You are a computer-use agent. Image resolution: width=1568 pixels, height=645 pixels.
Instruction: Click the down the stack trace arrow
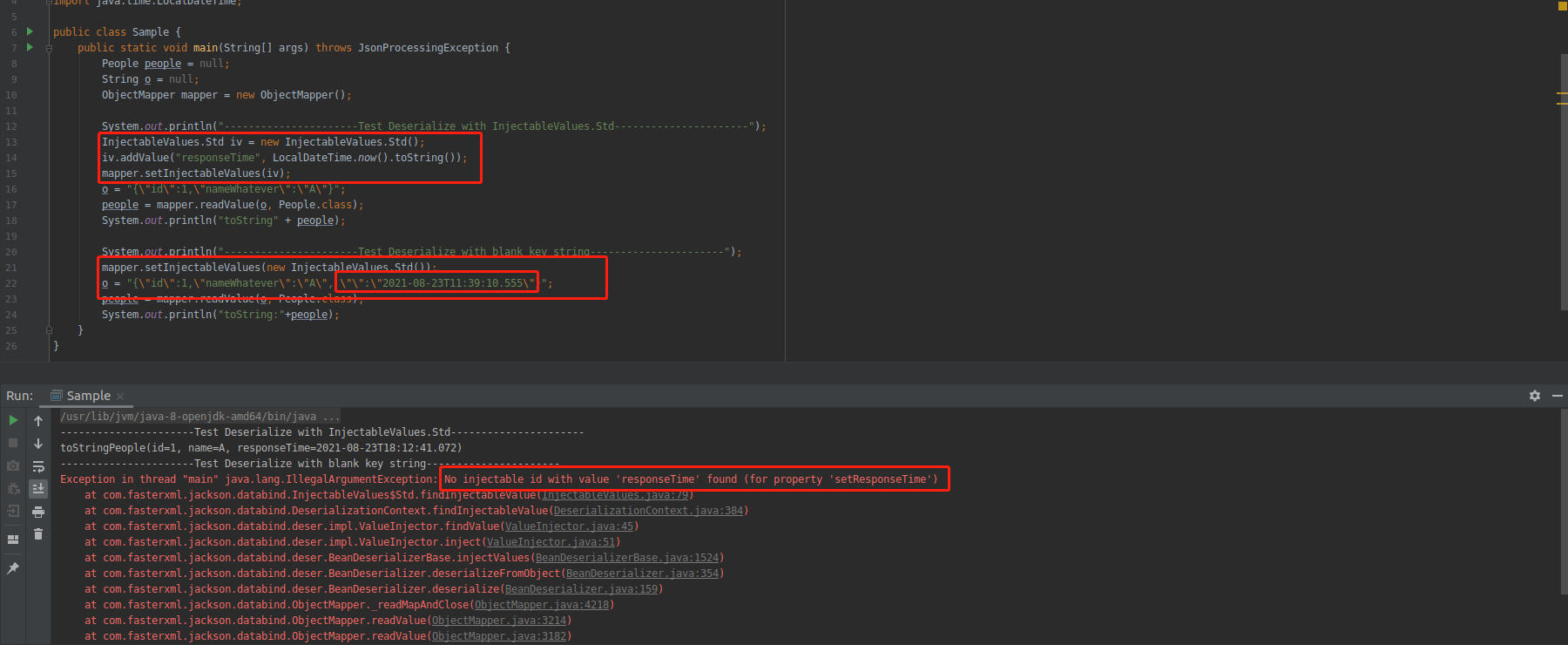point(38,444)
